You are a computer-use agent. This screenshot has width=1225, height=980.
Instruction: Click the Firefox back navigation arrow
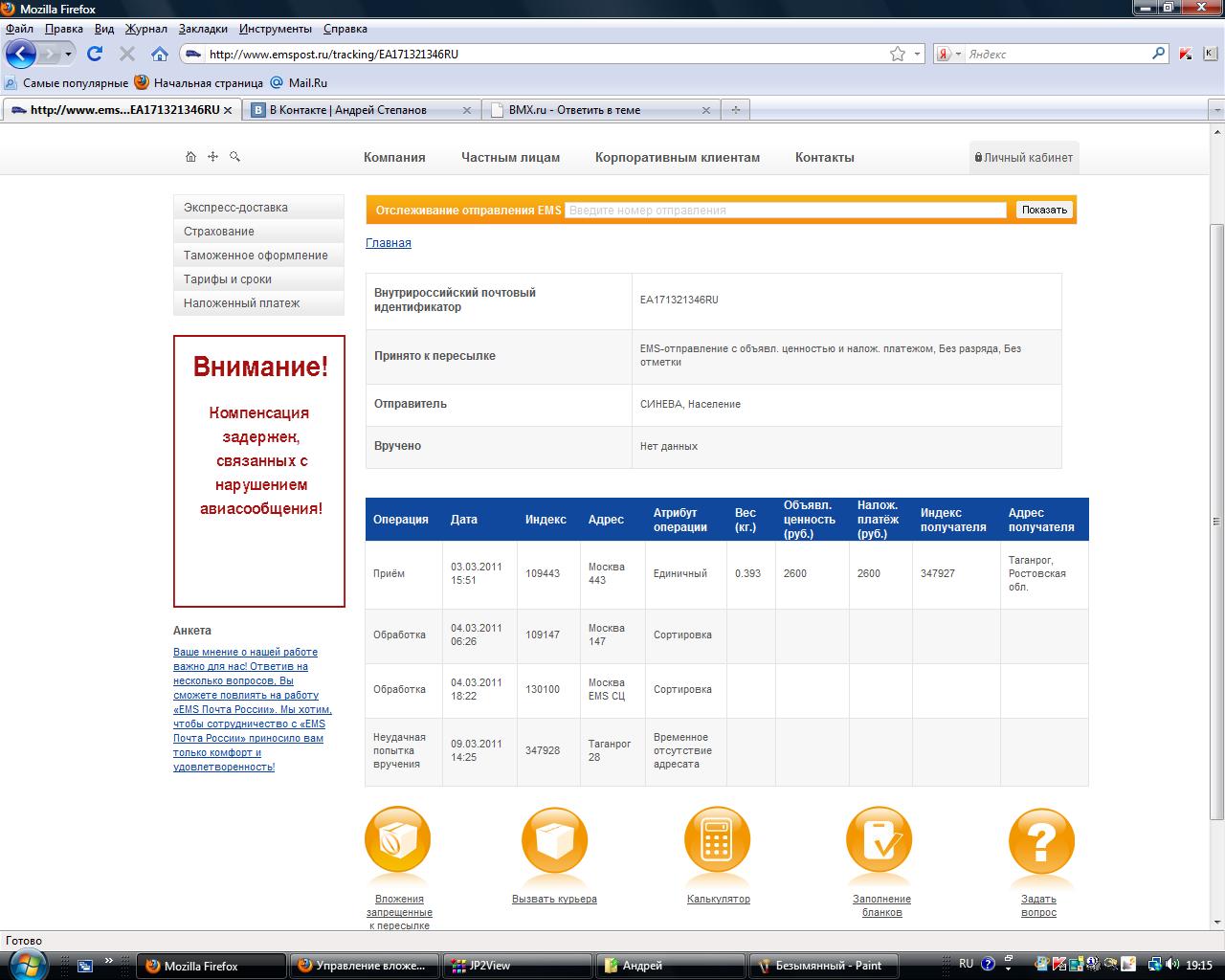tap(20, 54)
